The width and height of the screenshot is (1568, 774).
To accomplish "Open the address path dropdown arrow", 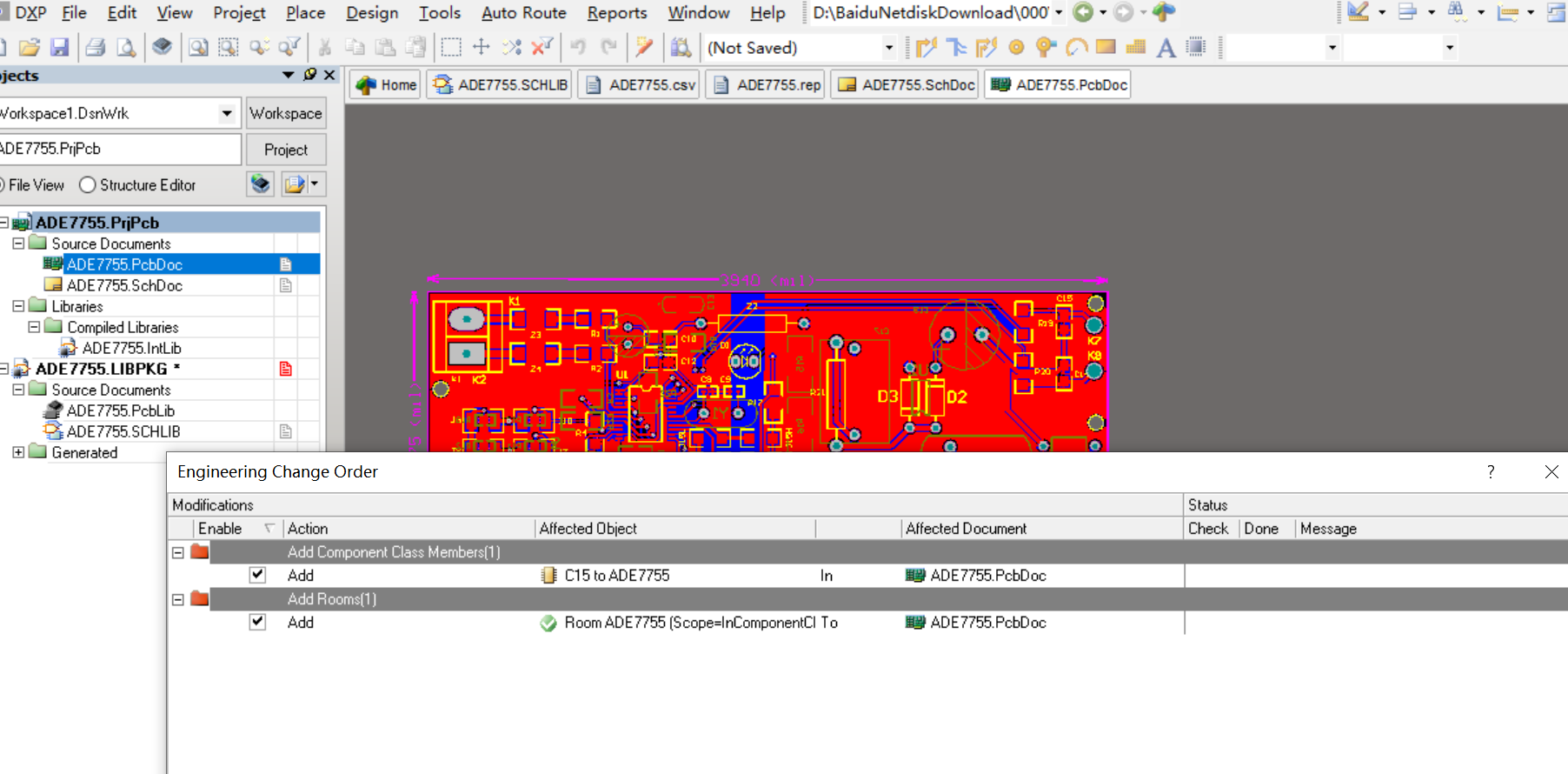I will [x=1059, y=12].
